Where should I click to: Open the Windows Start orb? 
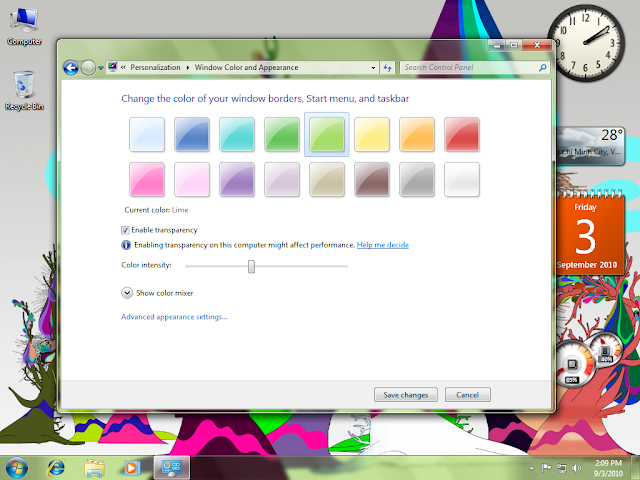17,468
